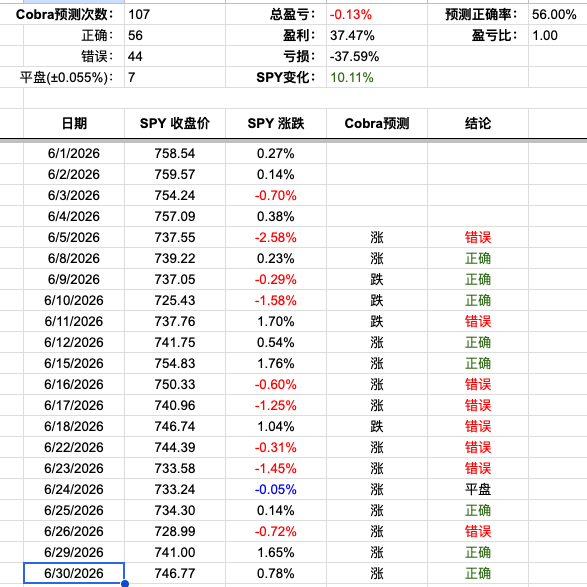Select the 总盈亏 value -0.13%
This screenshot has height=587, width=587.
click(x=377, y=15)
